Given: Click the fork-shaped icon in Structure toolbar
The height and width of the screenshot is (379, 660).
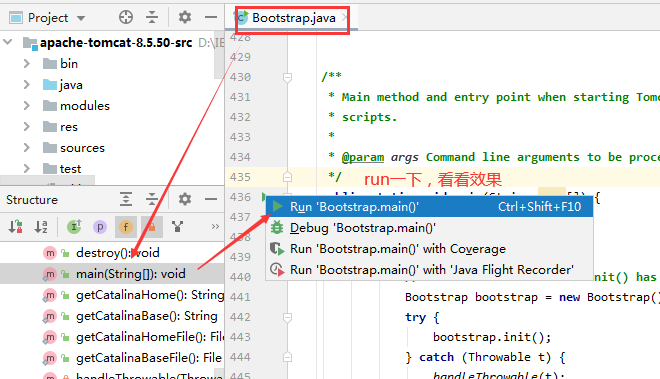Looking at the screenshot, I should 178,227.
